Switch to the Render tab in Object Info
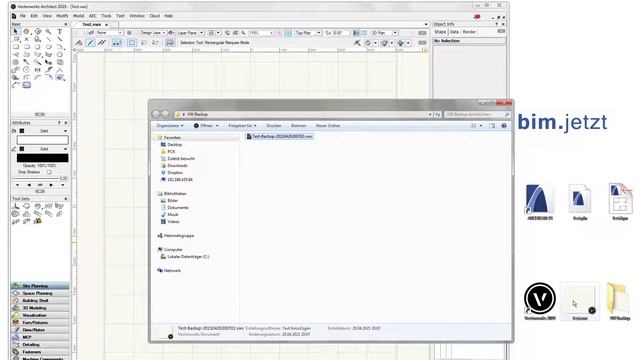Screen dimensions: 640x360 [469, 32]
